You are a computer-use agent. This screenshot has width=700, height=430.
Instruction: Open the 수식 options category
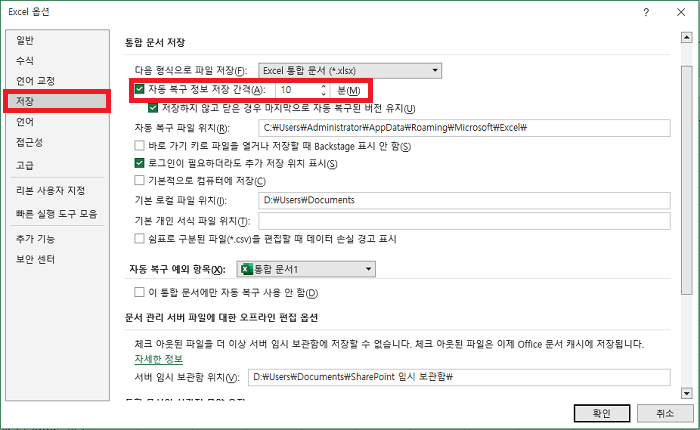(25, 60)
